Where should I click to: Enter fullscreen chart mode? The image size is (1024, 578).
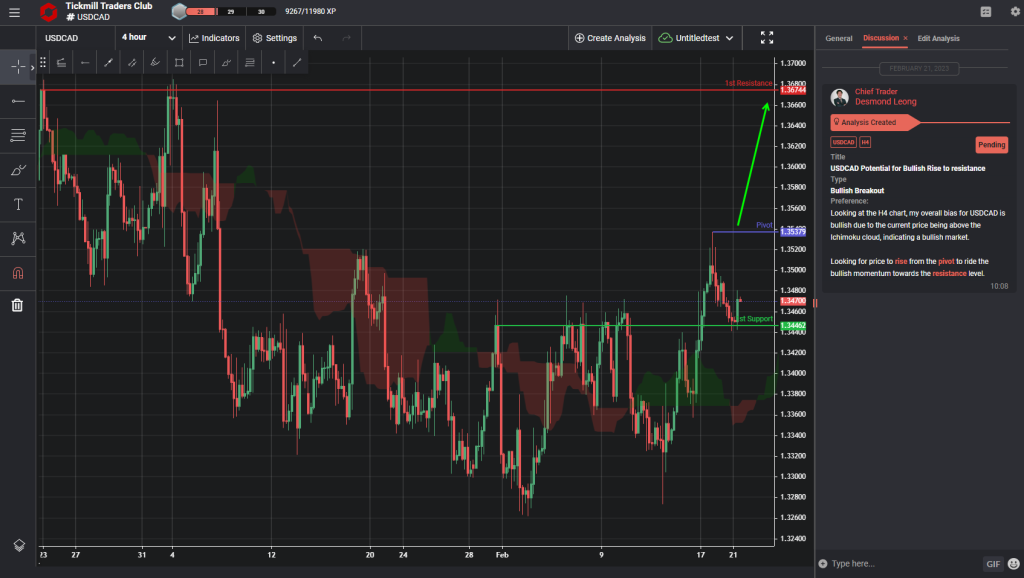tap(767, 37)
